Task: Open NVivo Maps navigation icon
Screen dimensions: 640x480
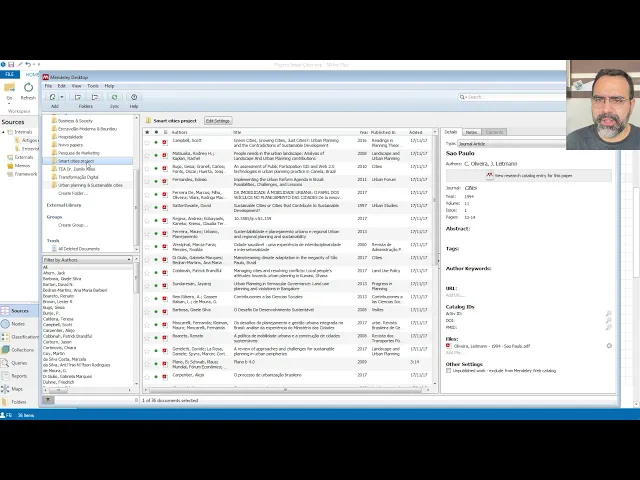Action: pyautogui.click(x=5, y=389)
